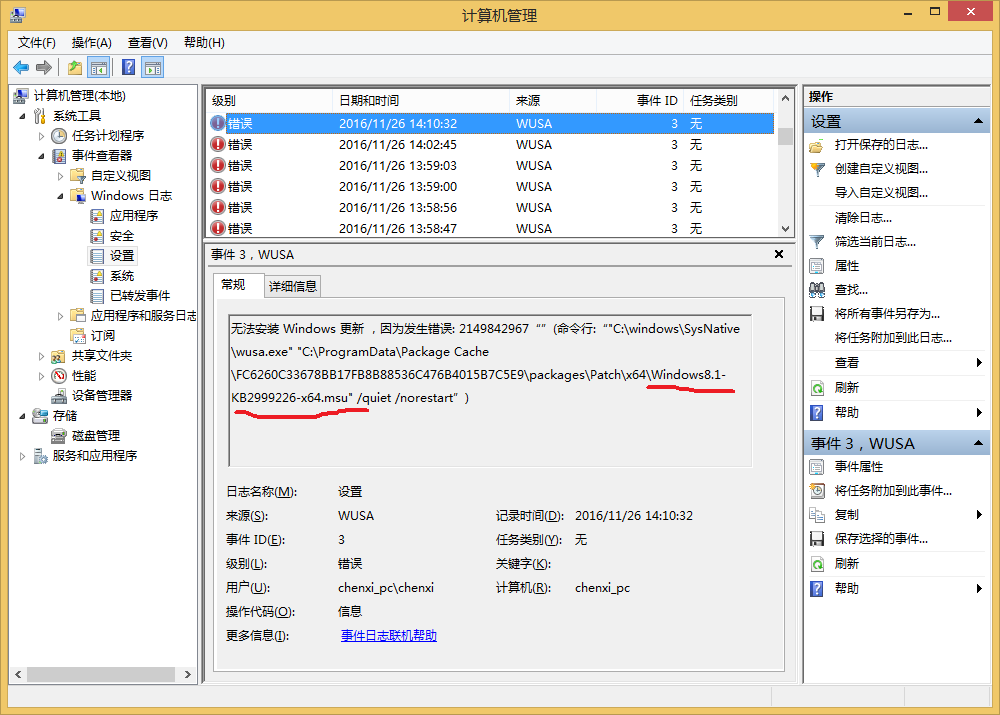Click Find (查找) binoculars action

coord(851,290)
